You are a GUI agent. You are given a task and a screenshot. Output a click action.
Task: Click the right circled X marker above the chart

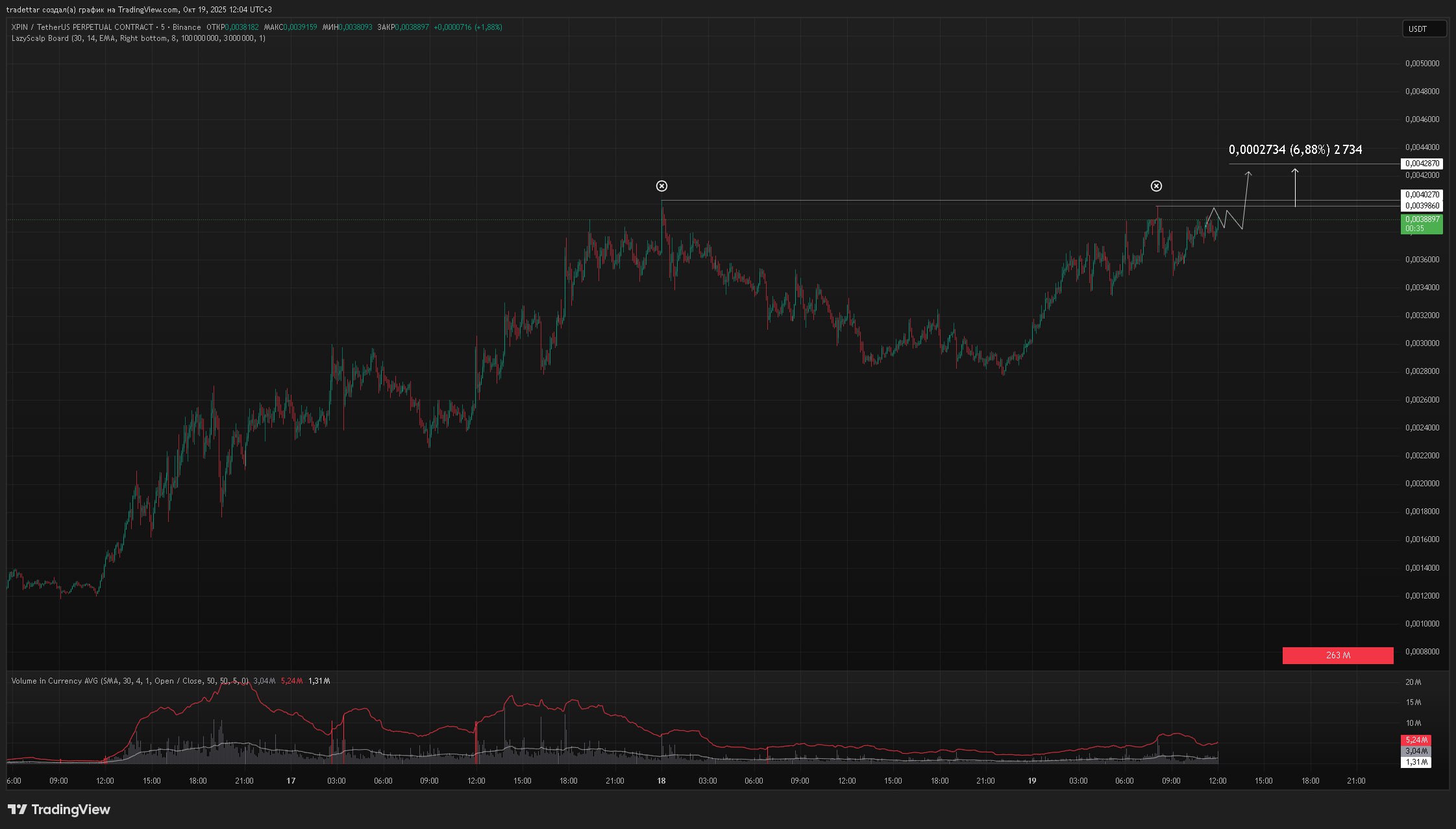tap(1156, 186)
